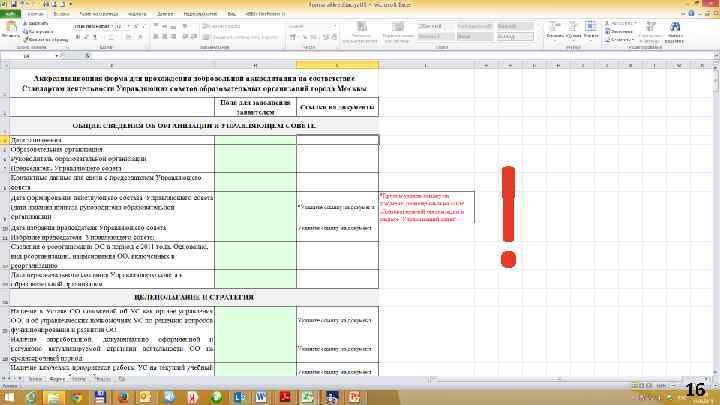Open the AutoSum dropdown
Image resolution: width=720 pixels, height=405 pixels.
tap(621, 23)
